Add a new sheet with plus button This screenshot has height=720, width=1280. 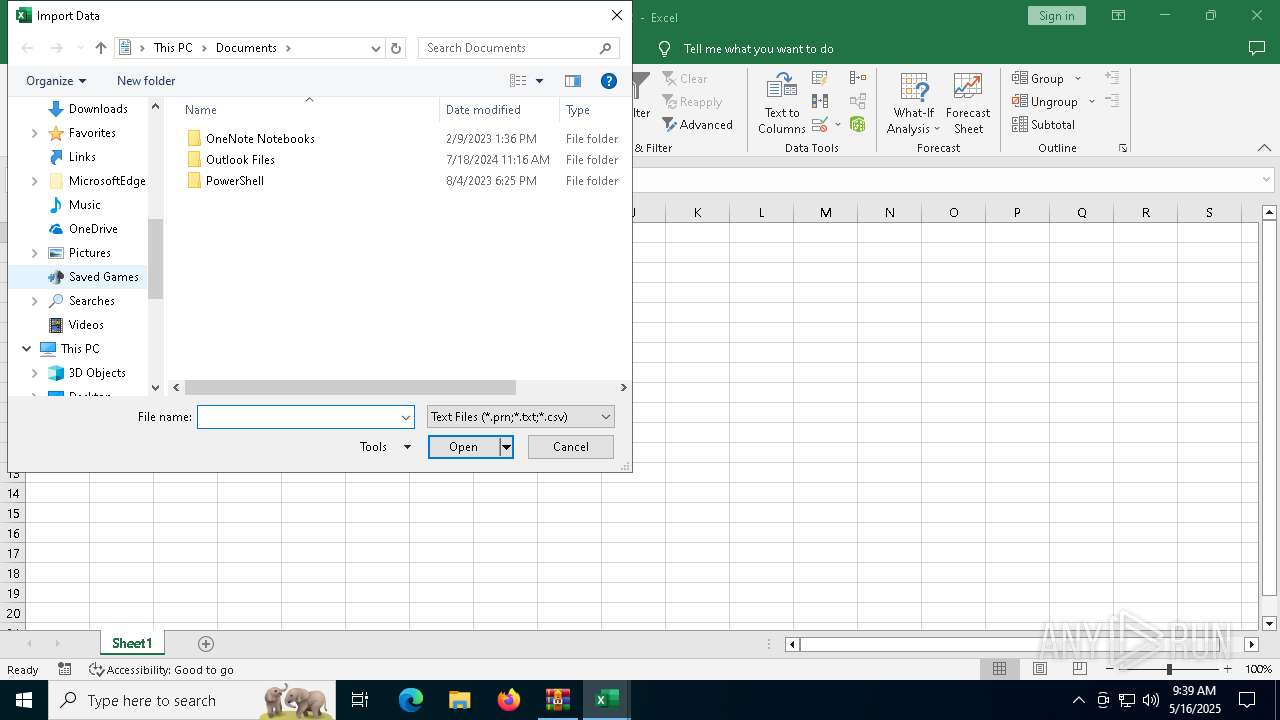click(x=206, y=644)
